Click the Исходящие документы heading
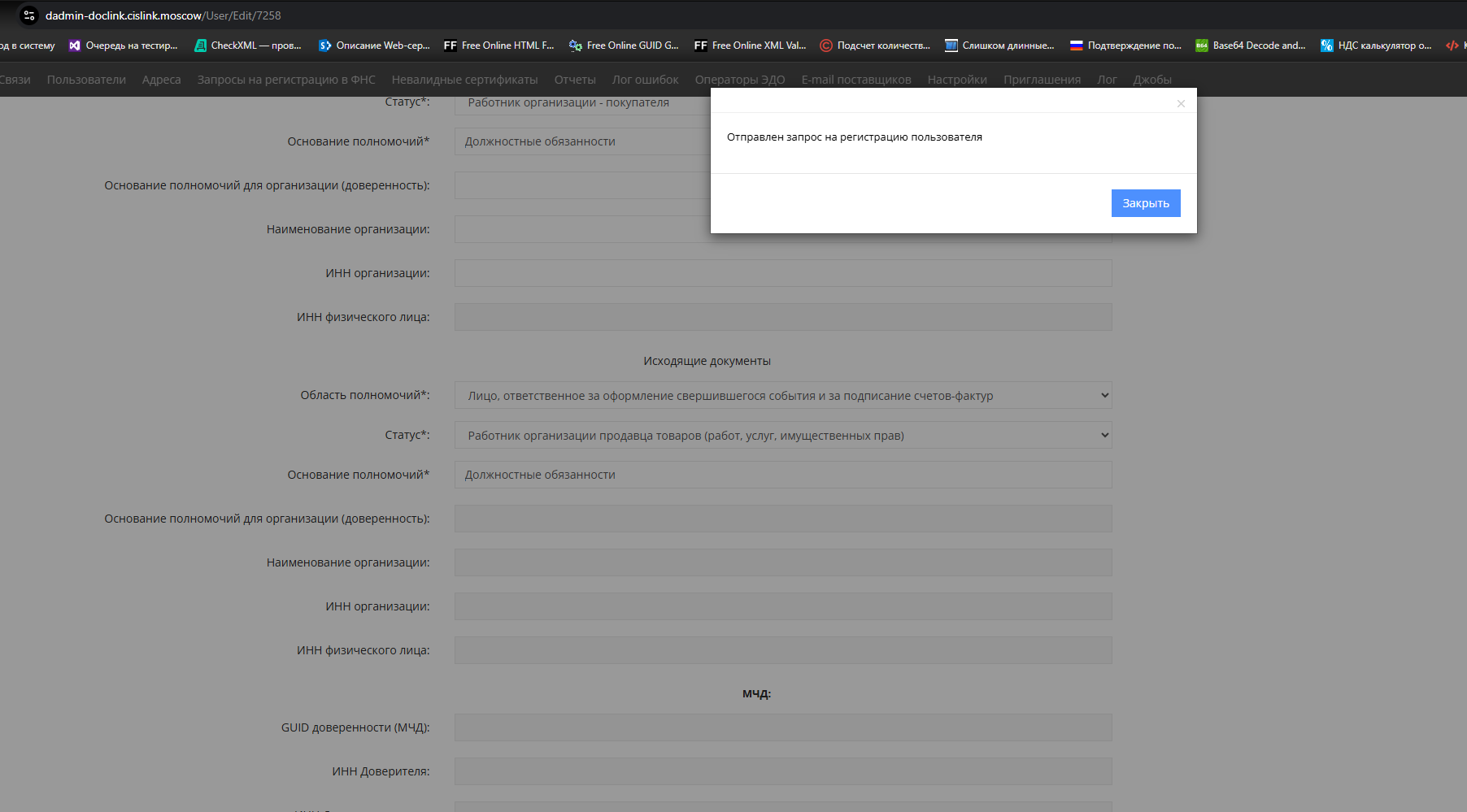 (x=707, y=361)
